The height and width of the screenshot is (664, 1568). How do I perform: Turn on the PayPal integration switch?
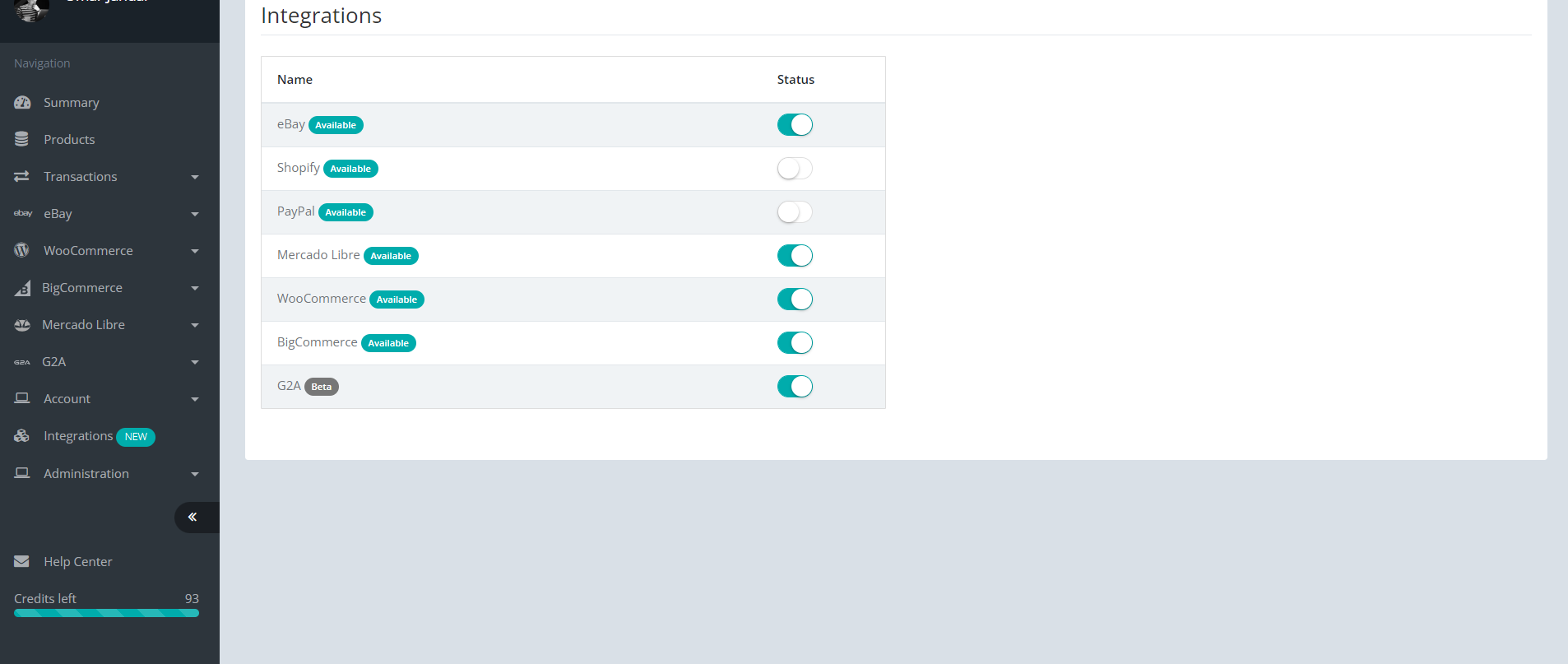point(795,212)
